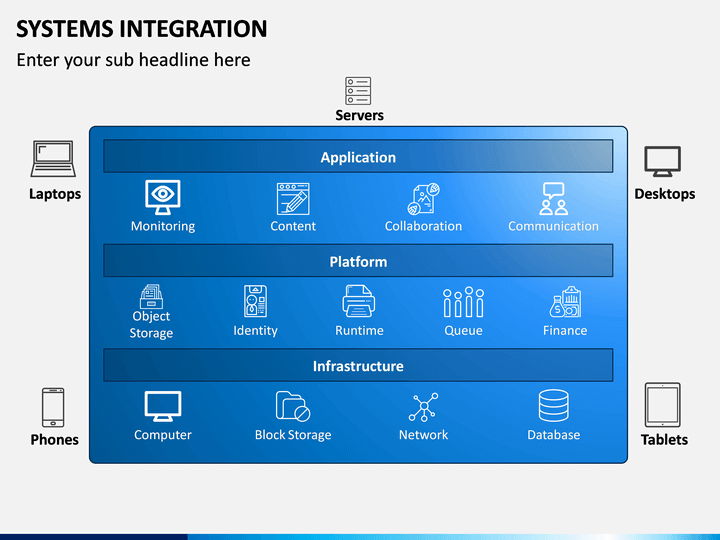The image size is (720, 540).
Task: Click the Phones smartphone icon
Action: pyautogui.click(x=53, y=408)
